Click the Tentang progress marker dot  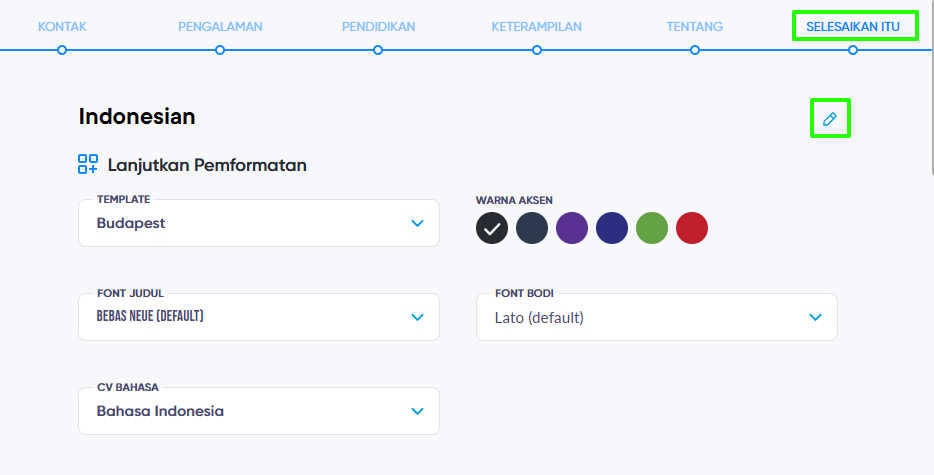[695, 50]
